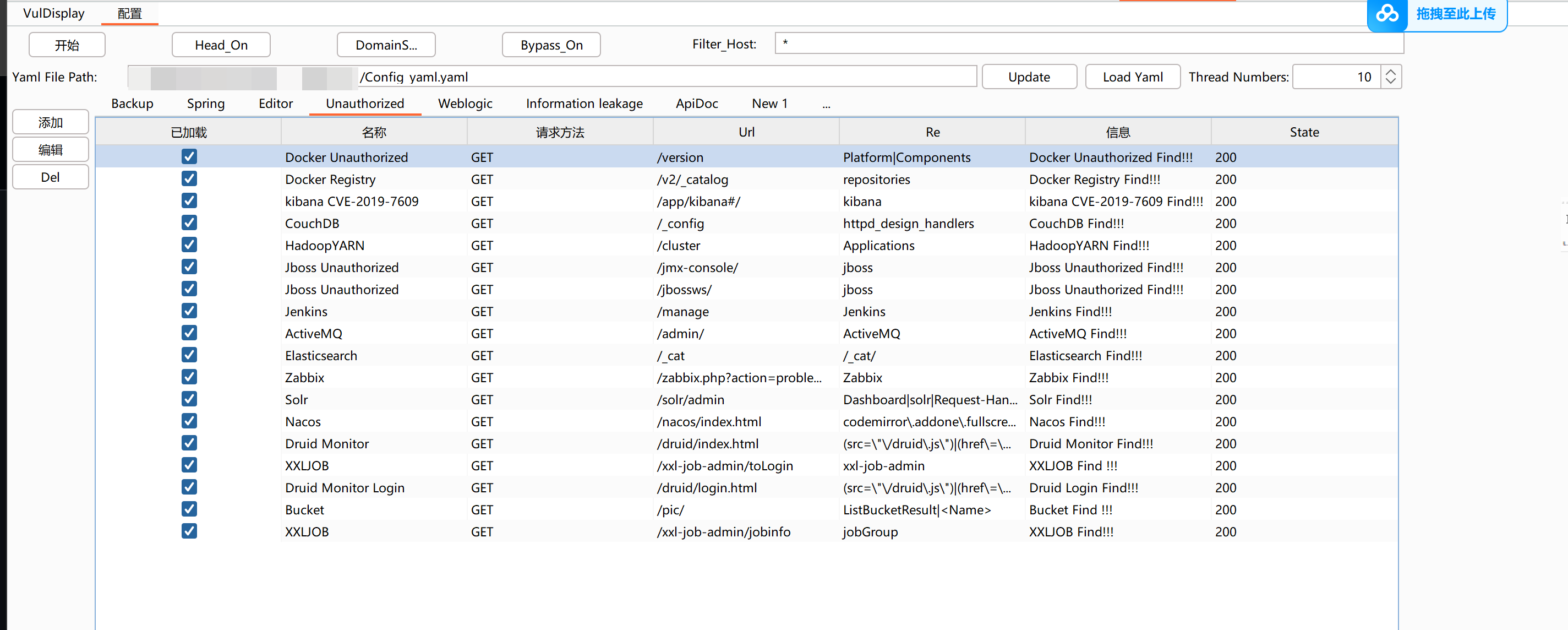
Task: Open the Spring category tab
Action: (206, 104)
